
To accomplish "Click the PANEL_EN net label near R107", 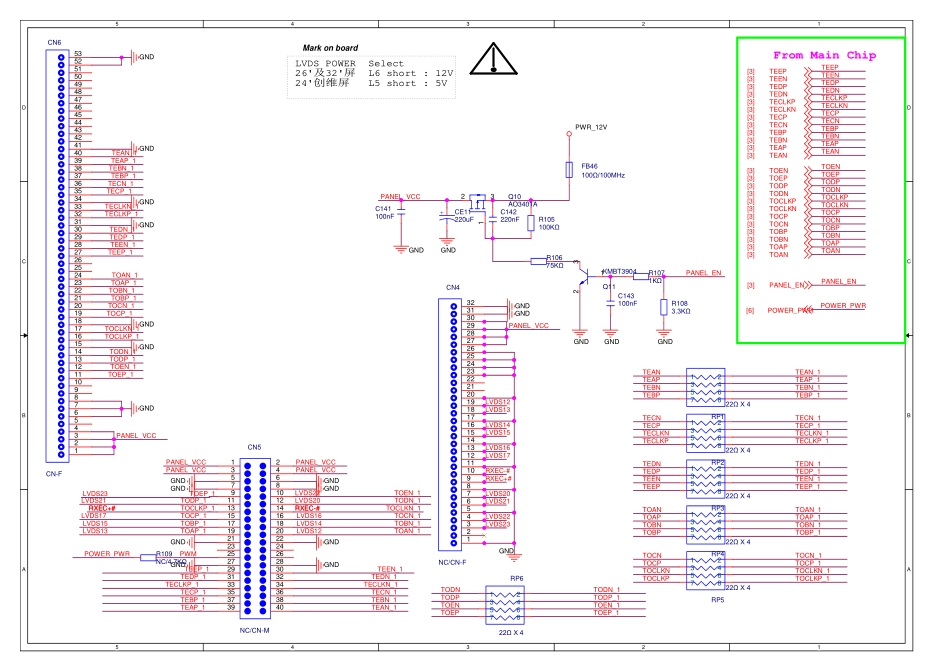I will (704, 272).
